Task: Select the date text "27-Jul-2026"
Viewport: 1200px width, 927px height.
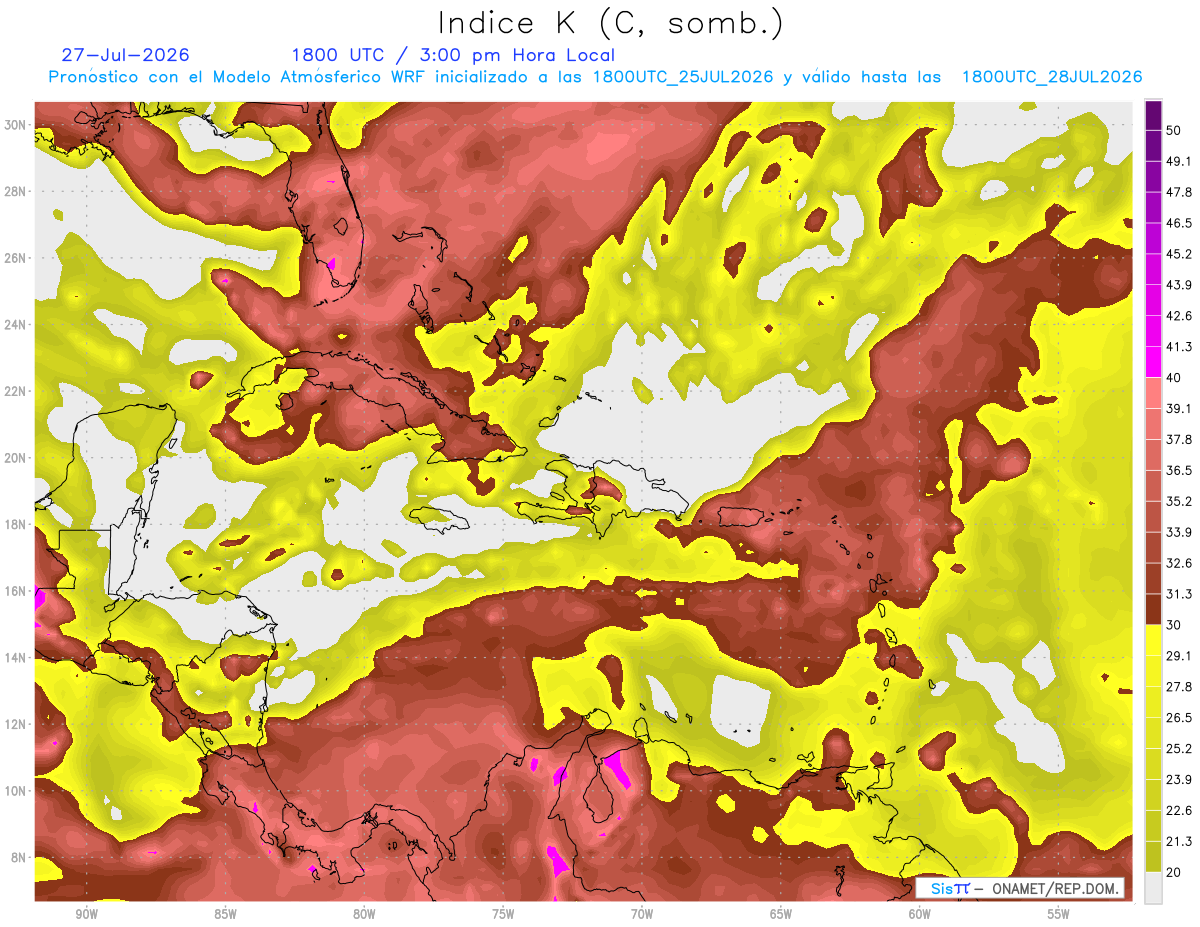Action: 125,55
